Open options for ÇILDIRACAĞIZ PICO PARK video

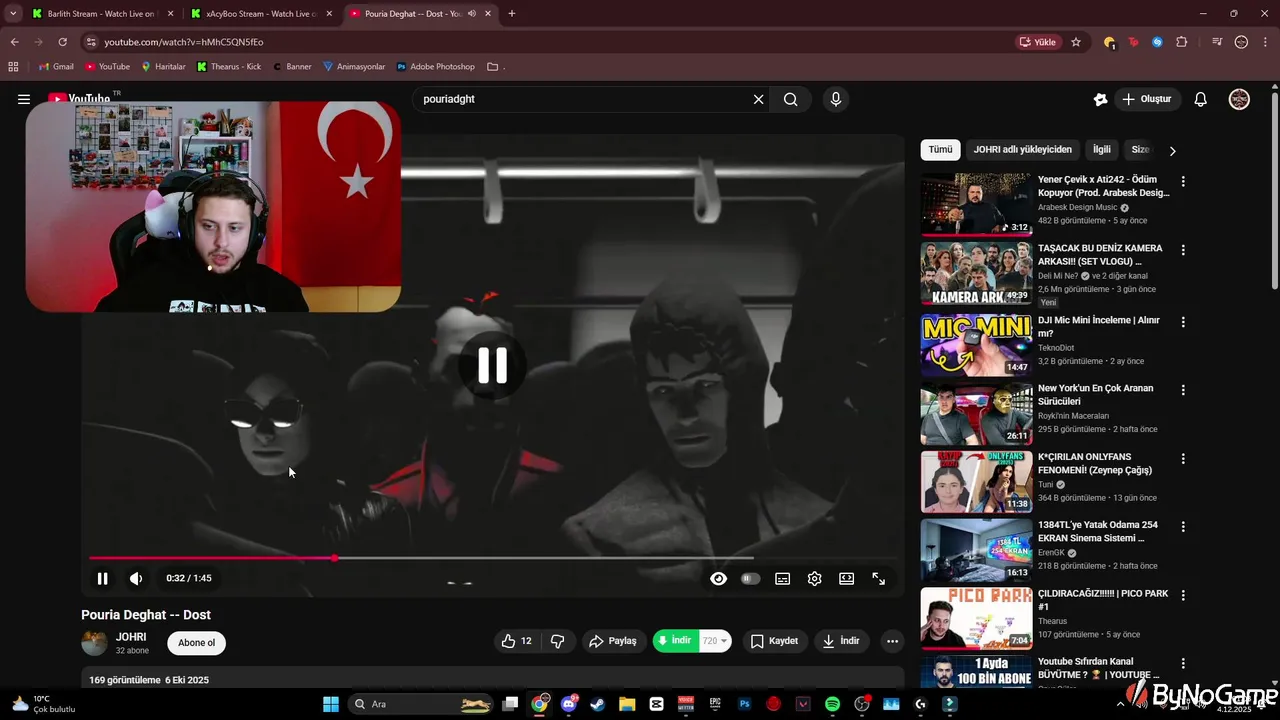click(x=1183, y=595)
